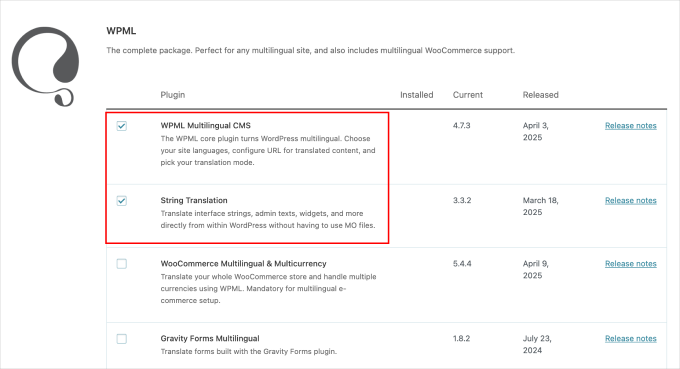Click the WPML core plugin description
Viewport: 680px width, 369px height.
pyautogui.click(x=268, y=150)
